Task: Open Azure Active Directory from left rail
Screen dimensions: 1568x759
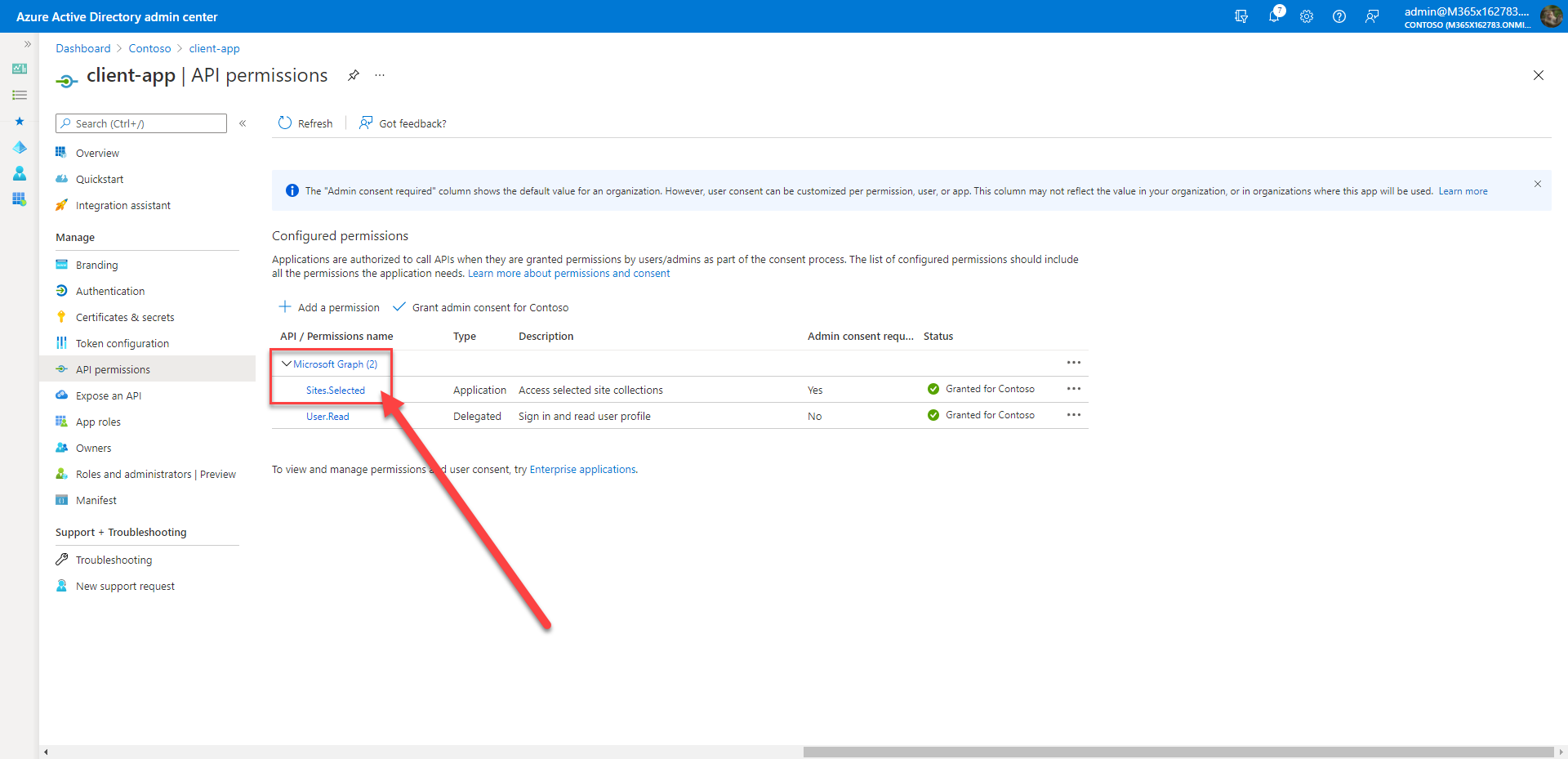Action: tap(20, 148)
